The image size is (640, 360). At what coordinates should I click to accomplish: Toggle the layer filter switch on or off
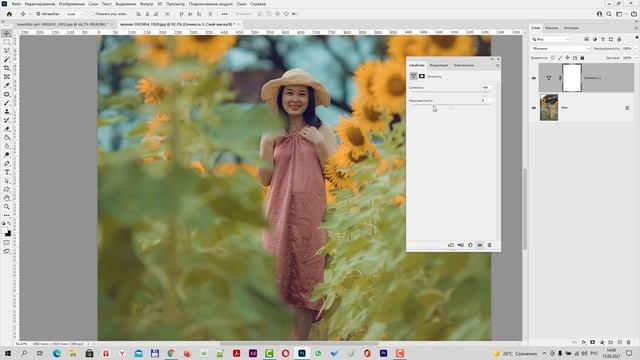637,38
